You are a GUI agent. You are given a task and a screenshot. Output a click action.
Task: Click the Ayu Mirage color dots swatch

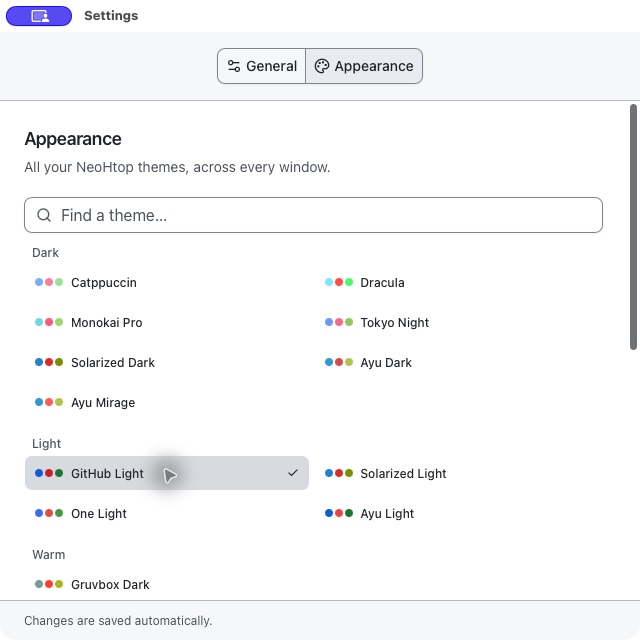click(x=49, y=402)
